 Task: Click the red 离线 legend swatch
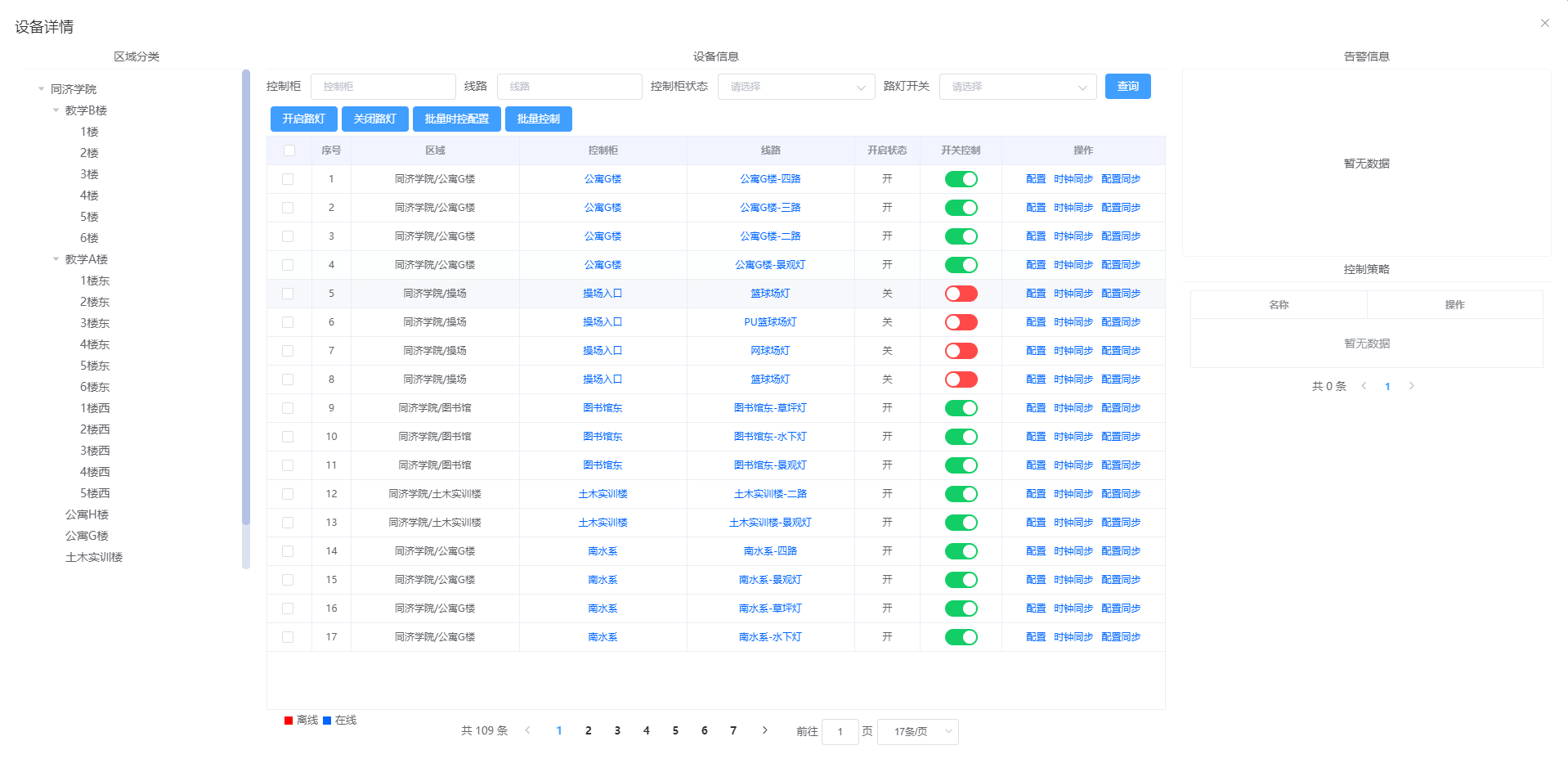click(288, 720)
